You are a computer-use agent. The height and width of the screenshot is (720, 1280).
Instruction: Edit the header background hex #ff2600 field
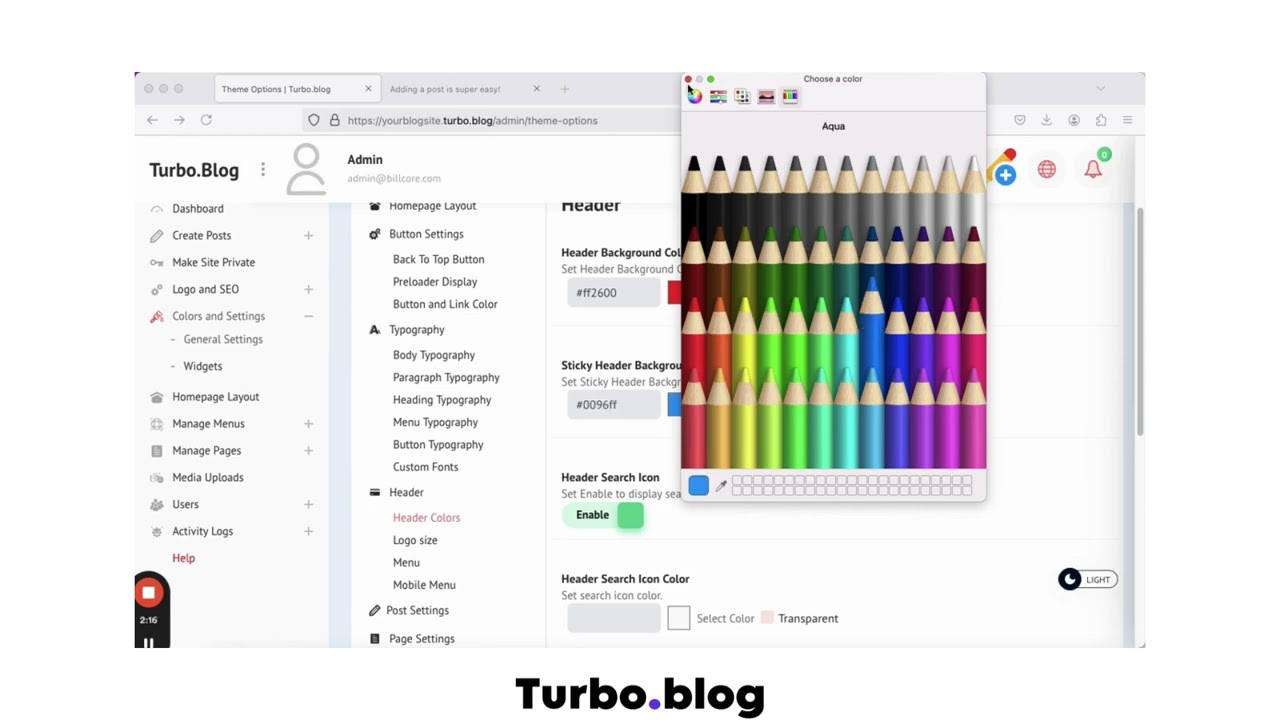click(x=614, y=293)
